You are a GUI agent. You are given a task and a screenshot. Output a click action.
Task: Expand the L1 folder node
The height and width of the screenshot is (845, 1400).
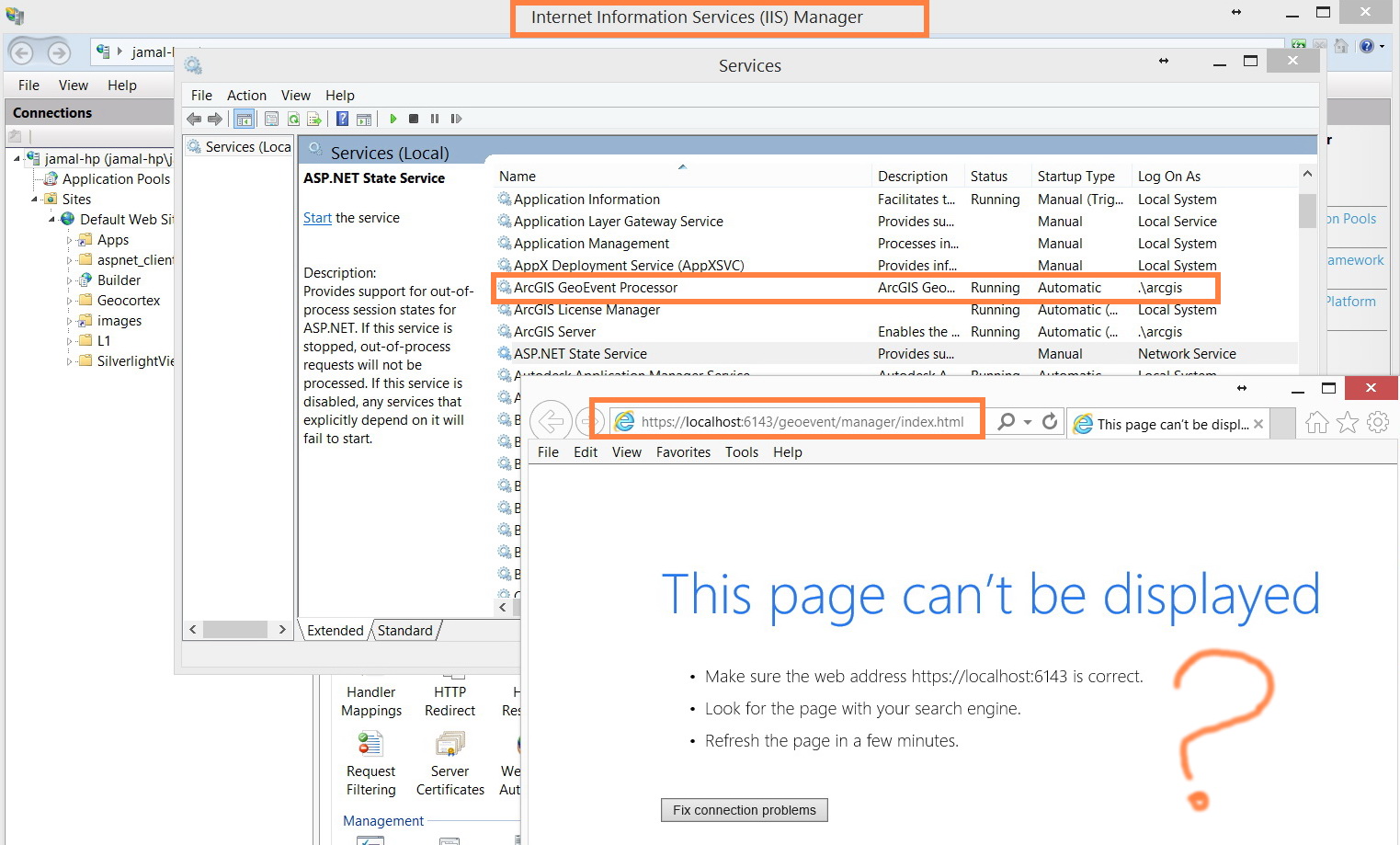[x=69, y=341]
